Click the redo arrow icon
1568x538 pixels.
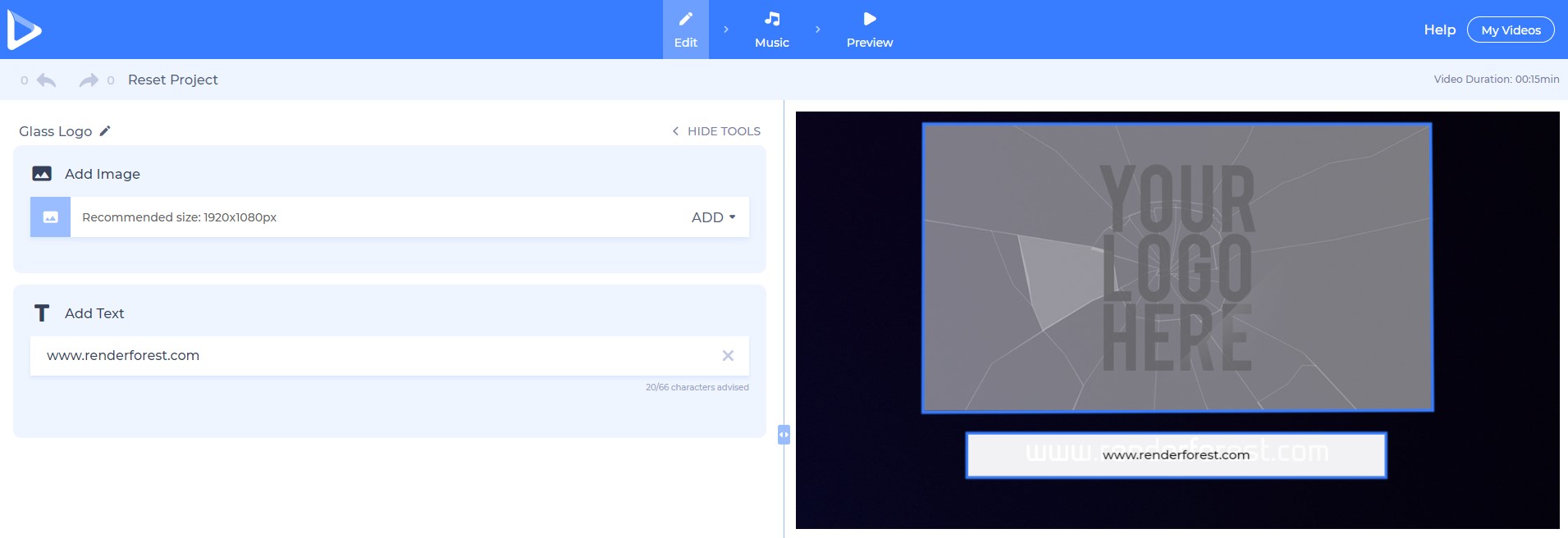coord(89,80)
